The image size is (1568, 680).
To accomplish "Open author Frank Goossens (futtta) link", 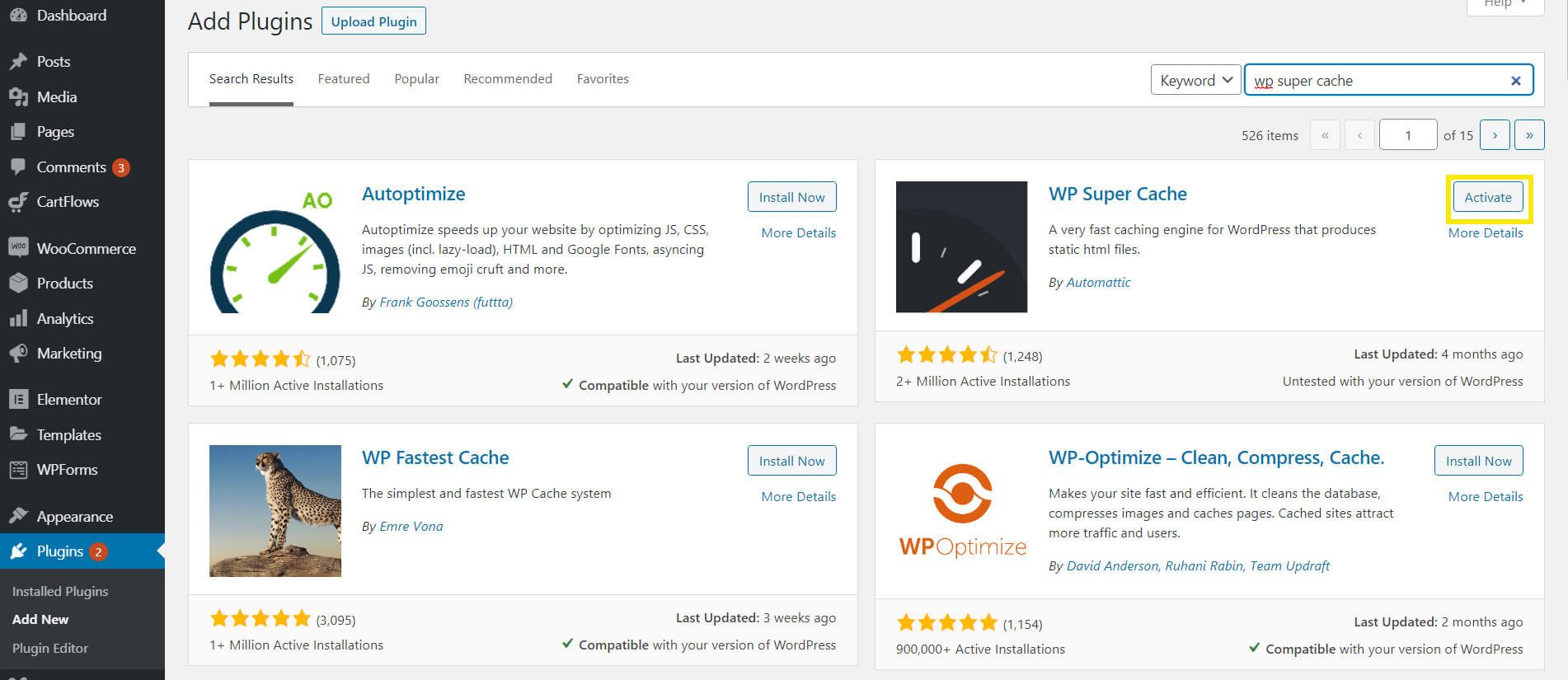I will pyautogui.click(x=446, y=302).
